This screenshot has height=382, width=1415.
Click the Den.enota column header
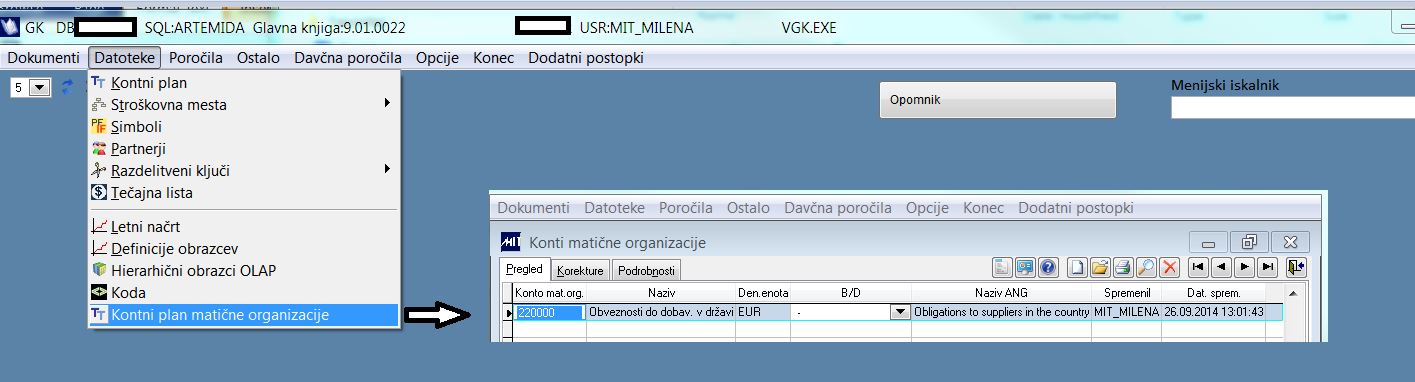coord(762,293)
